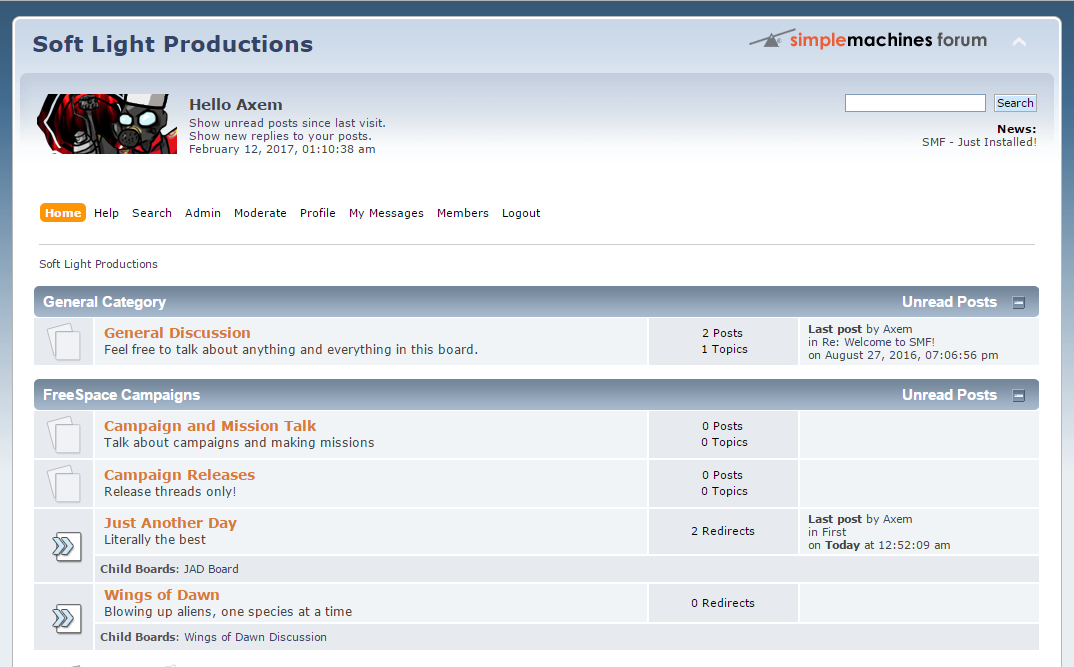The width and height of the screenshot is (1074, 667).
Task: Open Wings of Dawn Discussion child board
Action: pyautogui.click(x=255, y=637)
